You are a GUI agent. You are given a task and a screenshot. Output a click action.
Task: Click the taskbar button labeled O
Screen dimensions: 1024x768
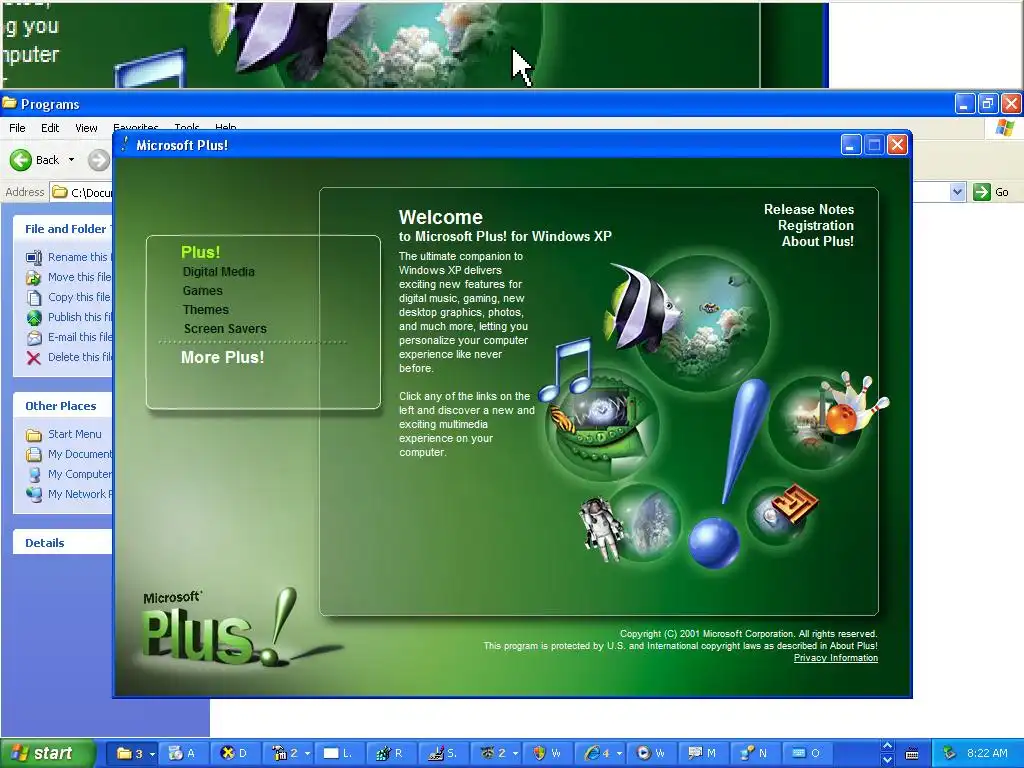click(807, 754)
